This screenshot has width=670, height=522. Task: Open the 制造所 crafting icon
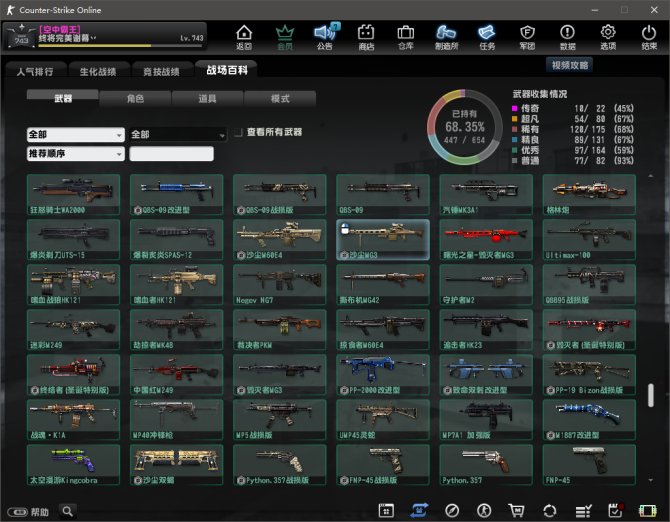pyautogui.click(x=446, y=37)
